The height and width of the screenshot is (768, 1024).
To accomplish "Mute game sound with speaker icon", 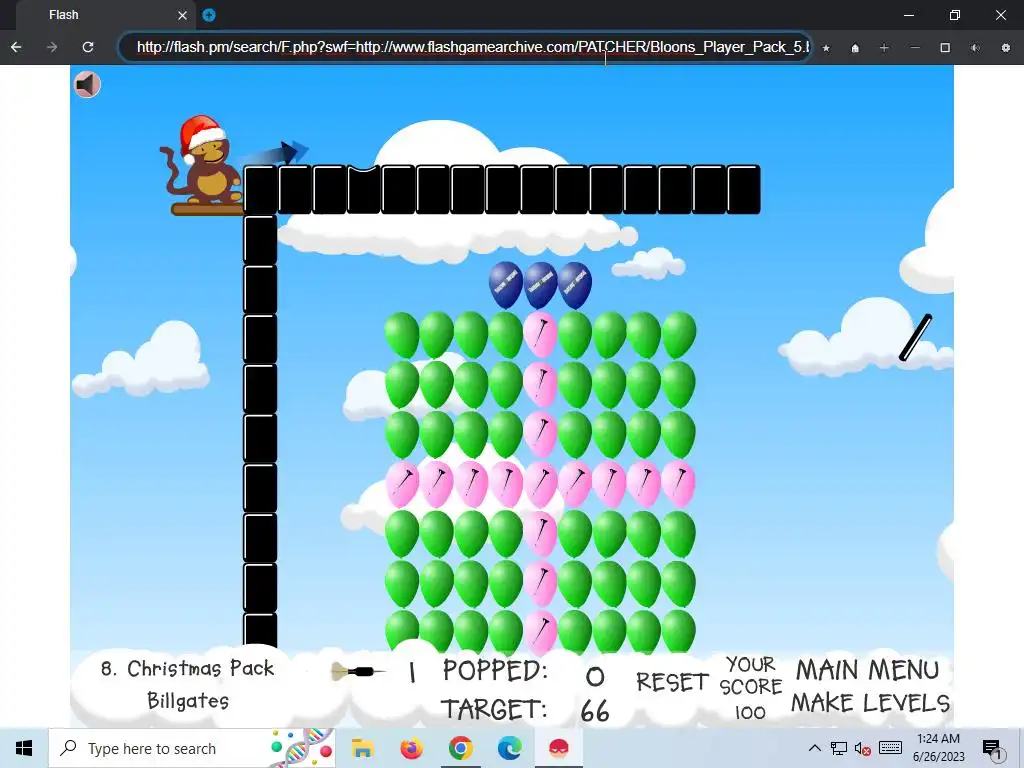I will 87,84.
